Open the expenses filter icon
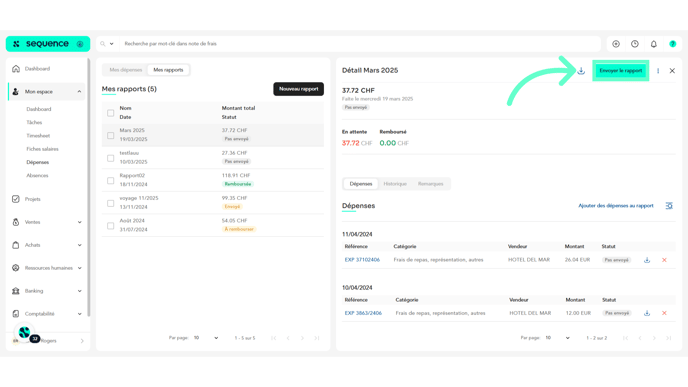The width and height of the screenshot is (688, 387). [x=669, y=206]
